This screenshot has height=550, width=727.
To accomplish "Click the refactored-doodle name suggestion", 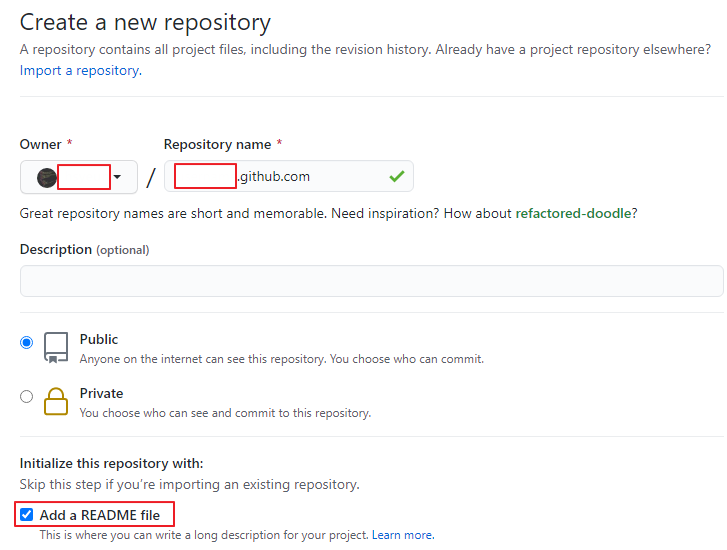I will 574,213.
